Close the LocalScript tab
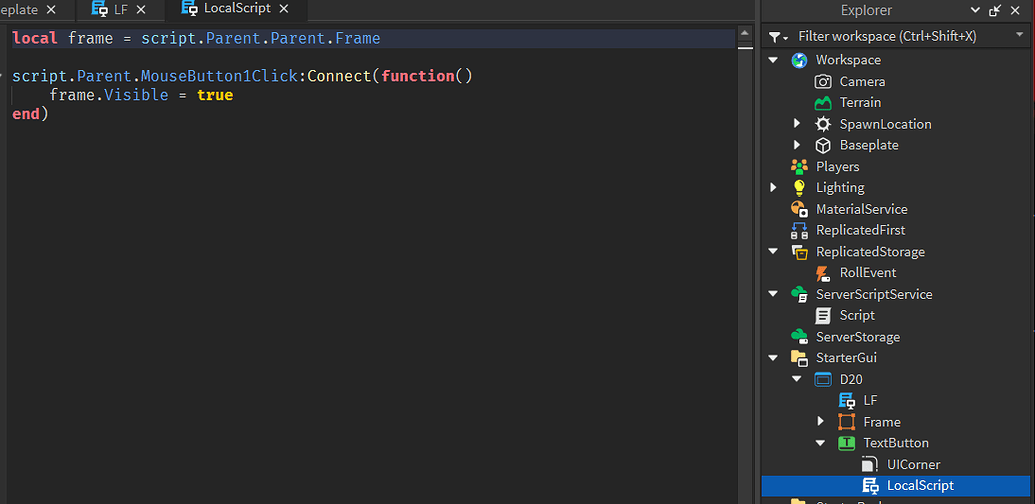This screenshot has width=1035, height=504. click(x=284, y=9)
